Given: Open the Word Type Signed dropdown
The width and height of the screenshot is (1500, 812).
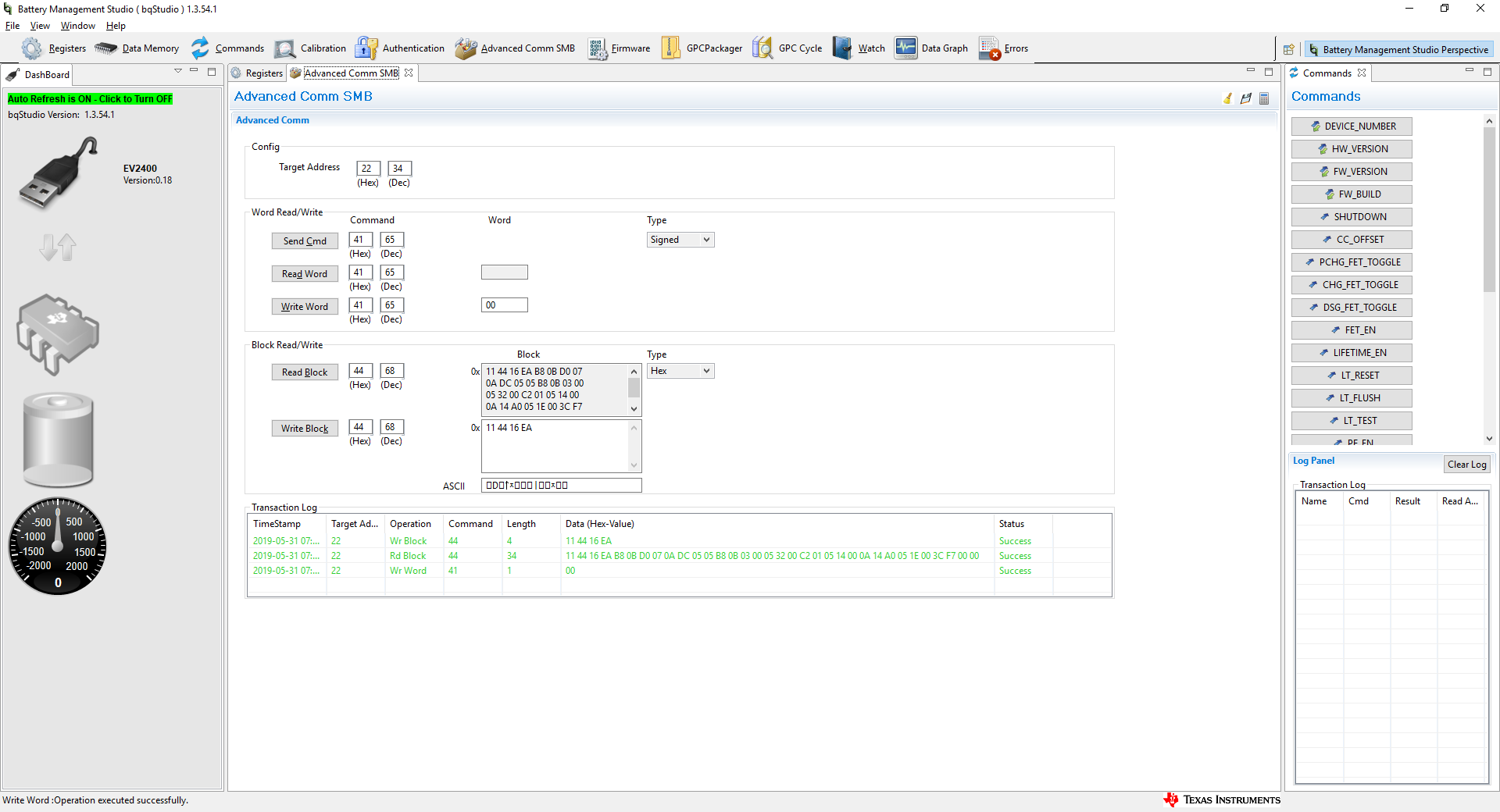Looking at the screenshot, I should pos(680,240).
